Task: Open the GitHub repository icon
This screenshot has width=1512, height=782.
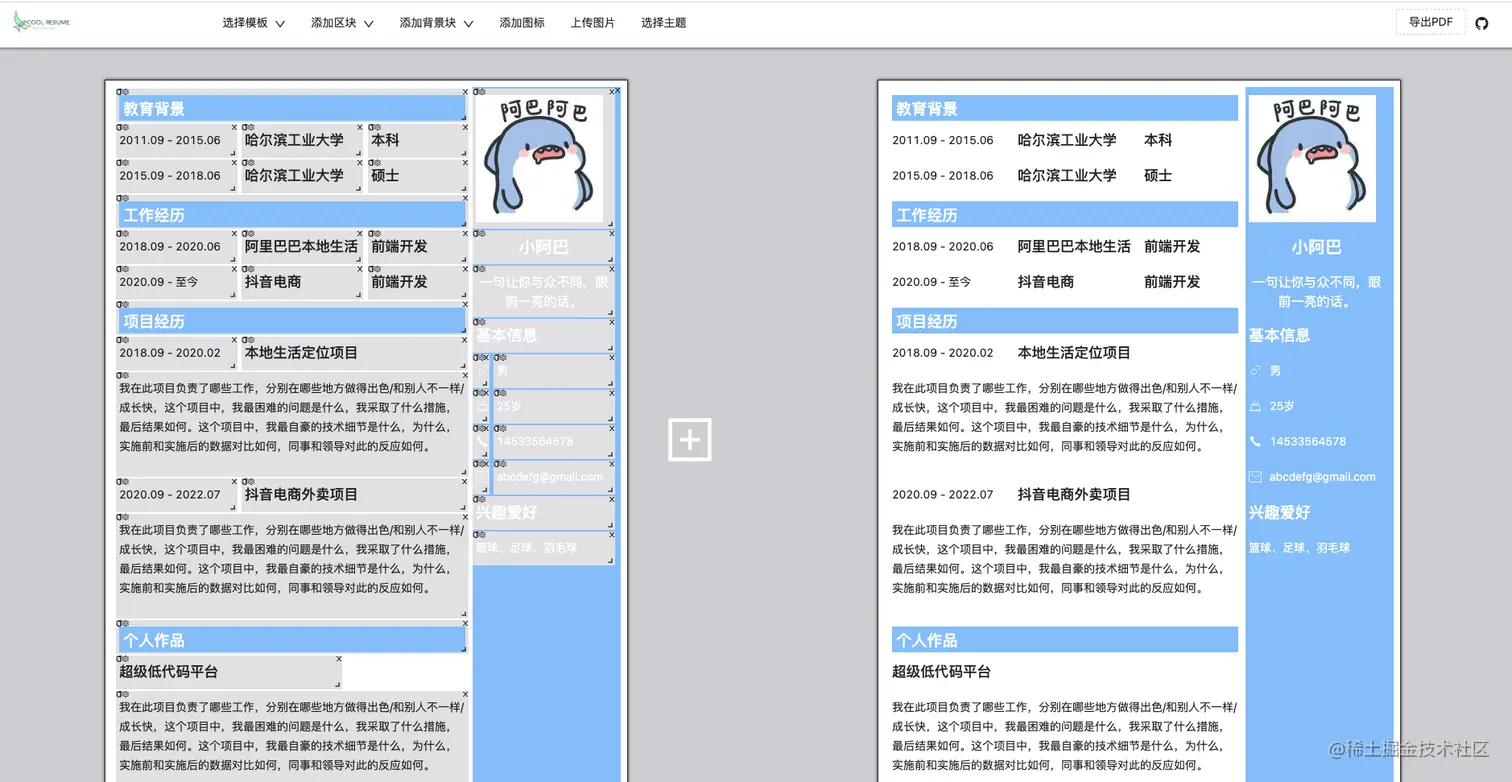Action: pyautogui.click(x=1482, y=23)
